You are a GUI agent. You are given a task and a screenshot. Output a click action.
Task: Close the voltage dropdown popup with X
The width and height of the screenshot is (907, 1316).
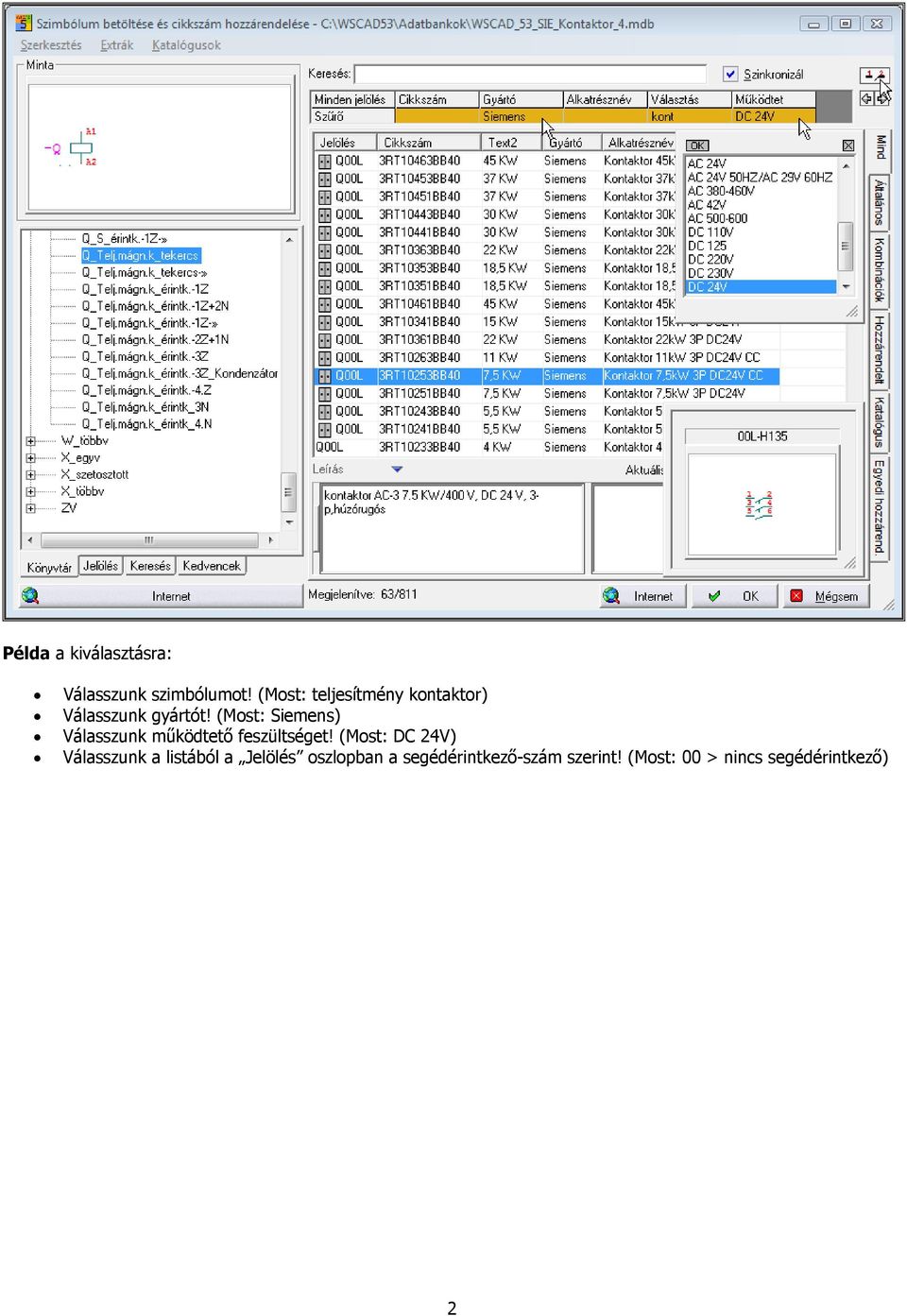[x=847, y=145]
